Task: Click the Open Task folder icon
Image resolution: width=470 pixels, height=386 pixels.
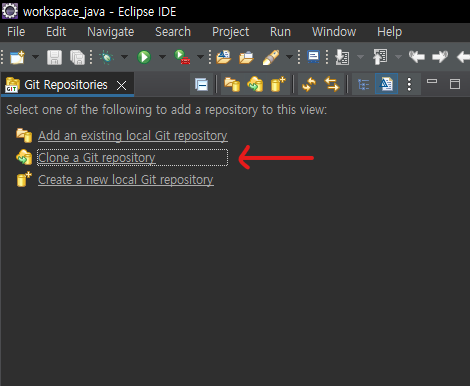Action: pos(246,57)
